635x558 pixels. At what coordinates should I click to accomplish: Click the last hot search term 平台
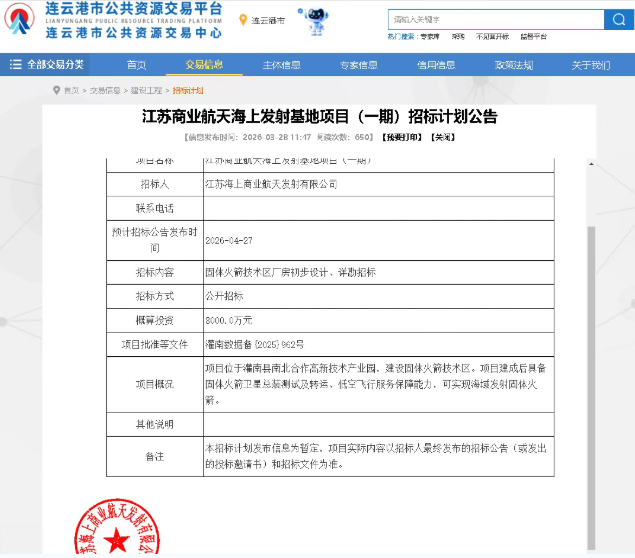(x=533, y=37)
